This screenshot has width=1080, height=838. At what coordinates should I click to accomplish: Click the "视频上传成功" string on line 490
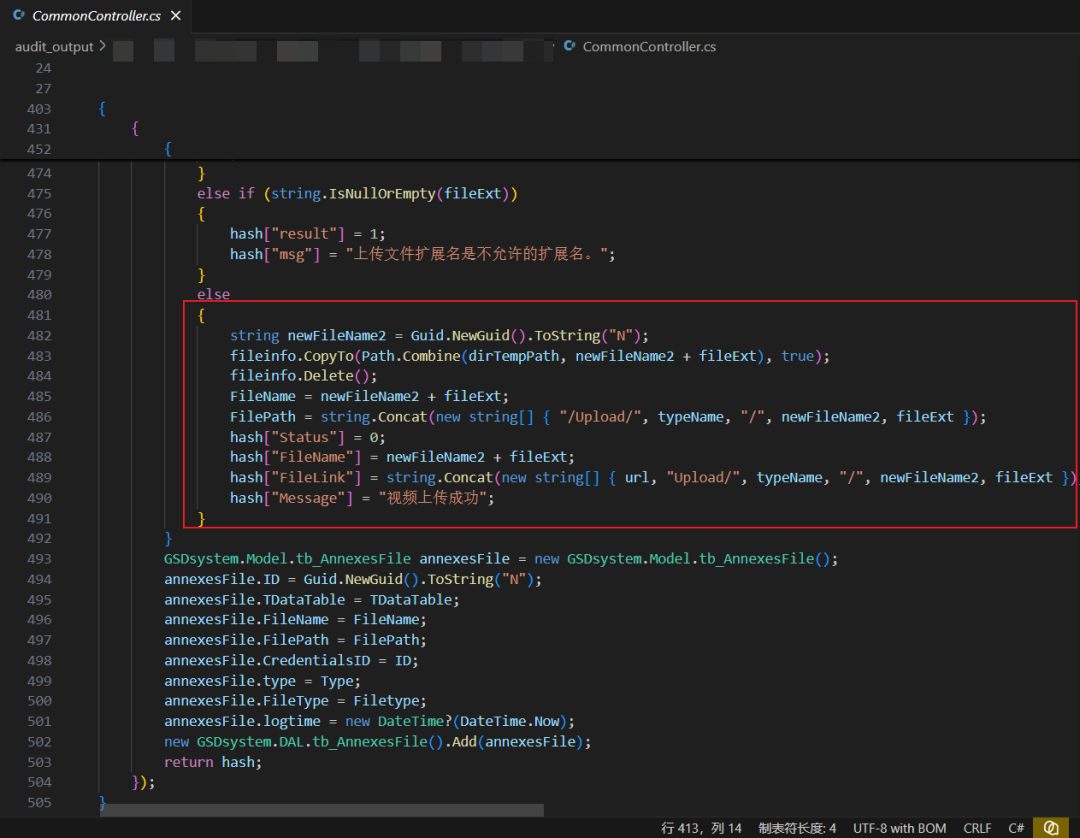click(433, 498)
